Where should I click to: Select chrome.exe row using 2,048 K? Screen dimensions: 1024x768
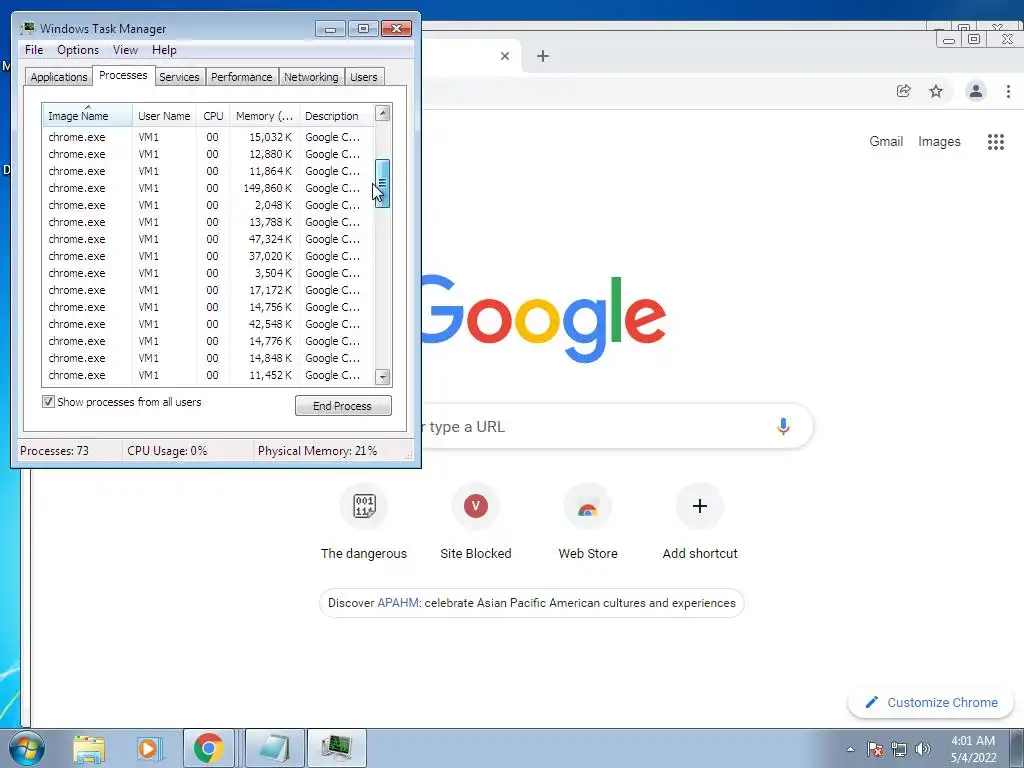(208, 205)
